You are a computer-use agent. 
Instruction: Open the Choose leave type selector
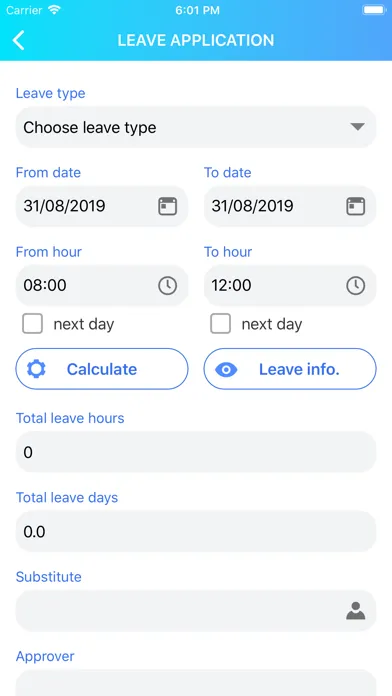(x=196, y=127)
